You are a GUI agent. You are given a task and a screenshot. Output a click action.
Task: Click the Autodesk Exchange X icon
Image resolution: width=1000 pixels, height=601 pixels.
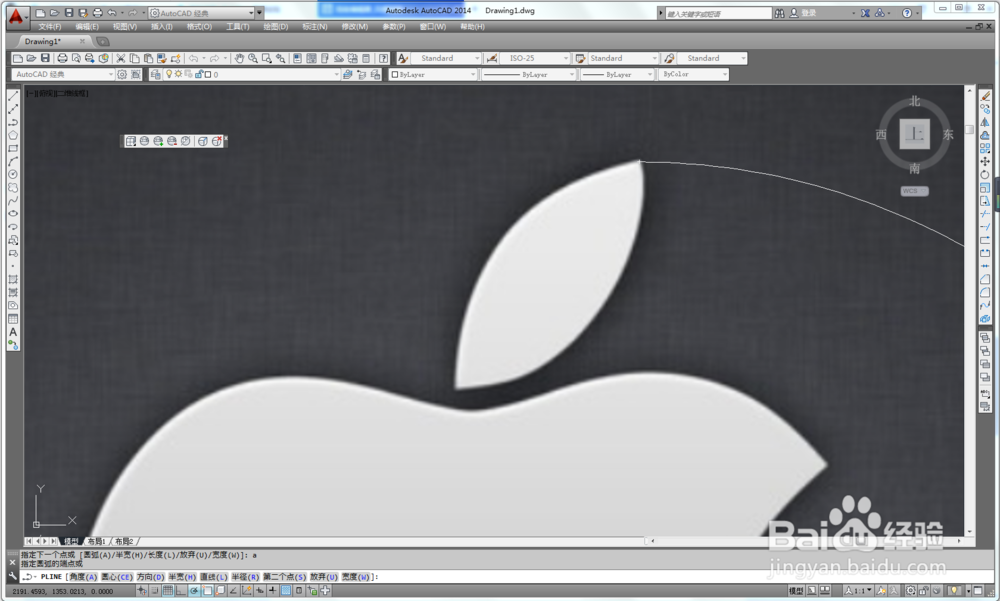865,13
